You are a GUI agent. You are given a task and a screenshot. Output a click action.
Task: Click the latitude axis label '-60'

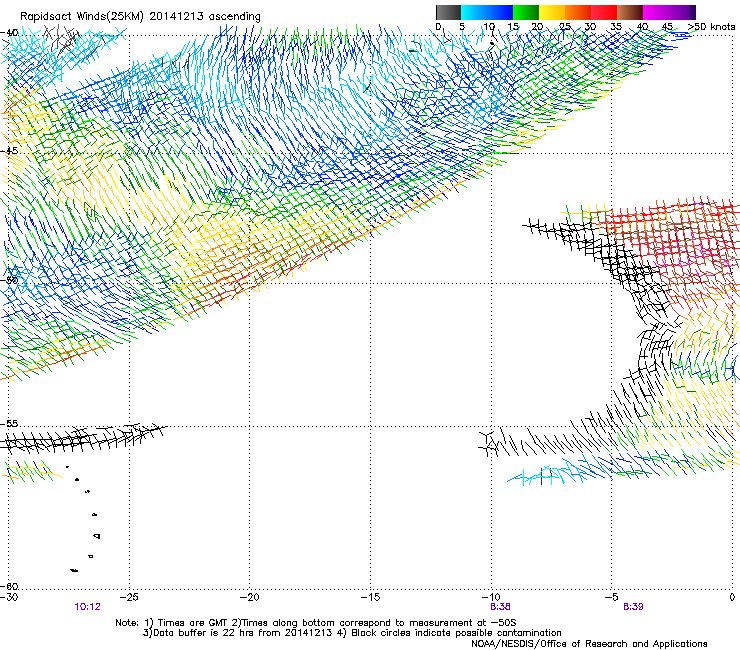coord(9,586)
